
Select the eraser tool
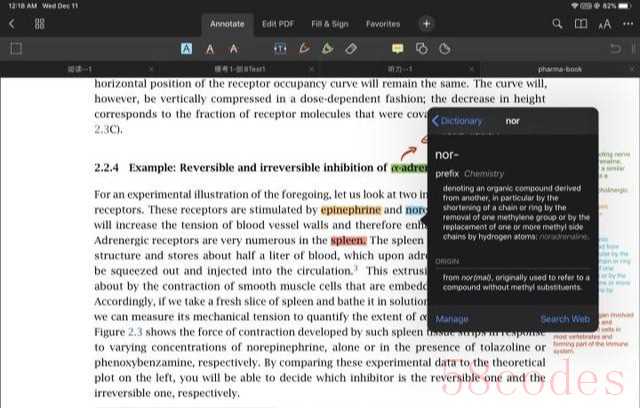point(351,49)
